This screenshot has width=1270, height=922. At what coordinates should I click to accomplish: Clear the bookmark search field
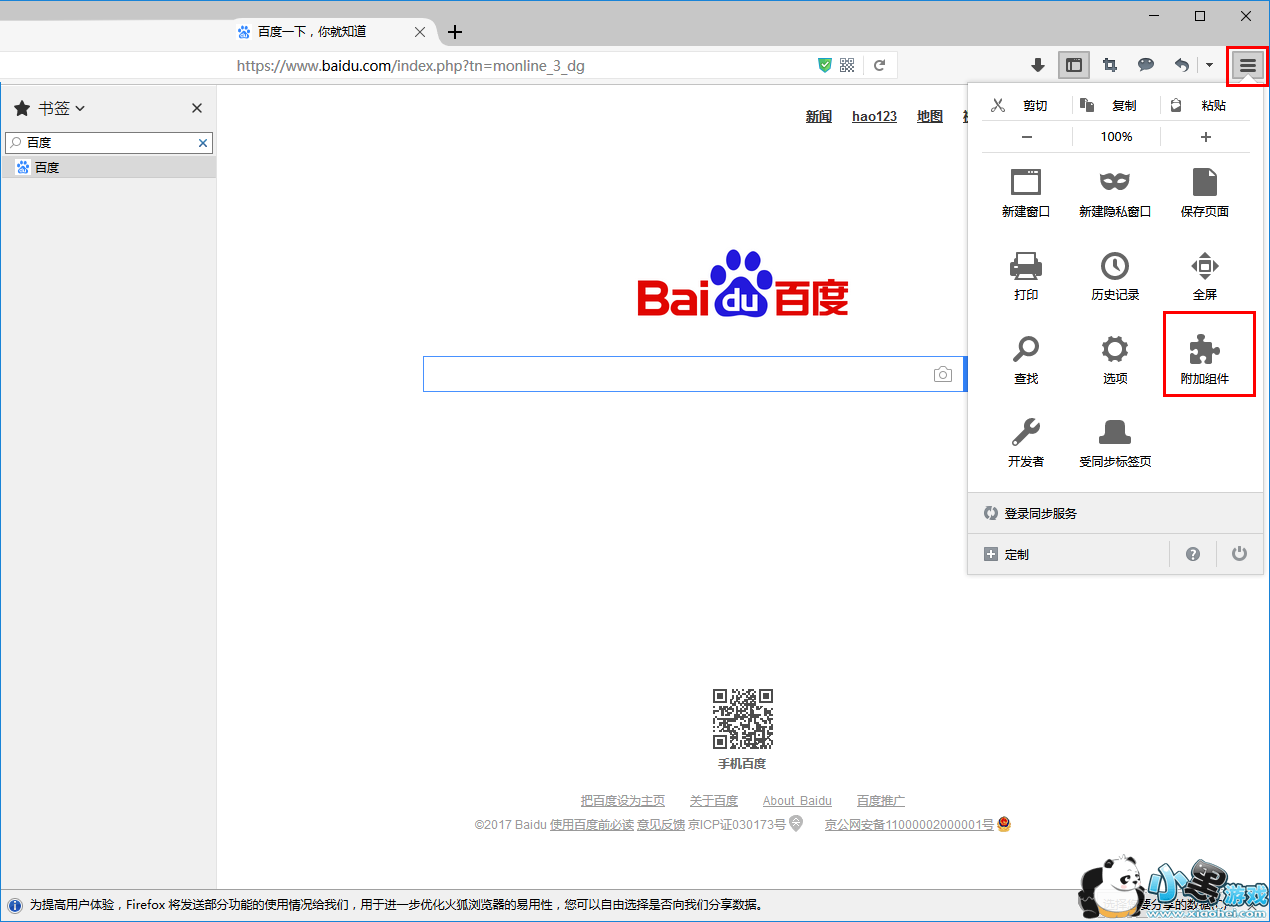point(203,143)
